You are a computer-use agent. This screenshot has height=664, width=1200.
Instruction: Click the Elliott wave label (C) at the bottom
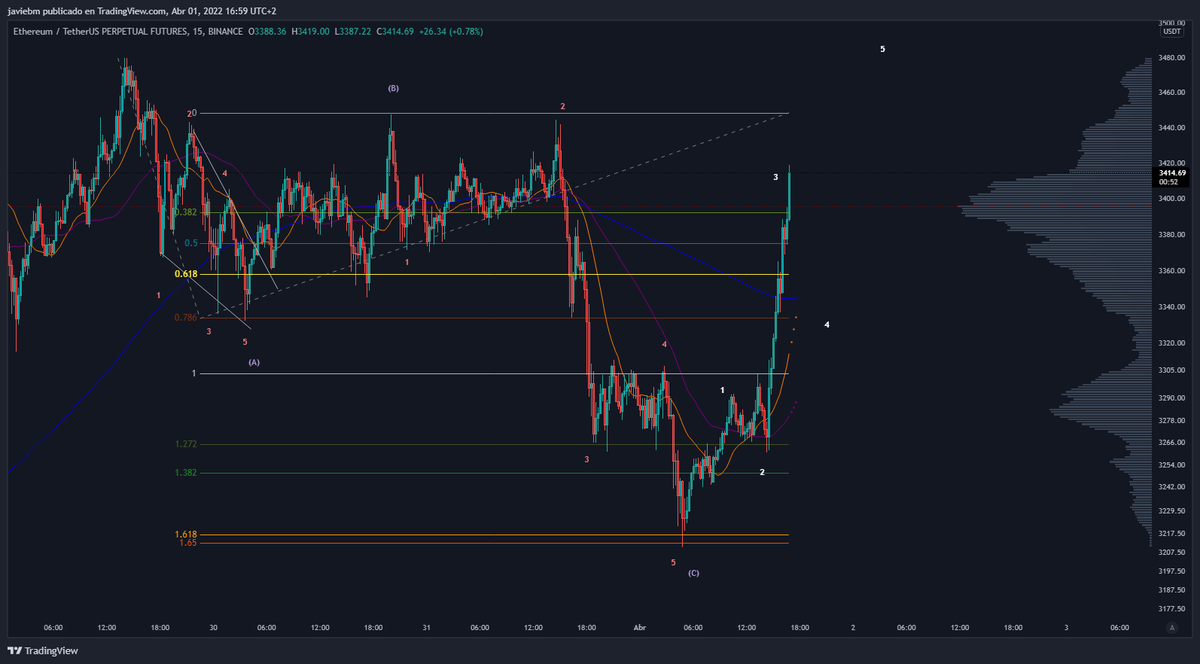(x=694, y=573)
